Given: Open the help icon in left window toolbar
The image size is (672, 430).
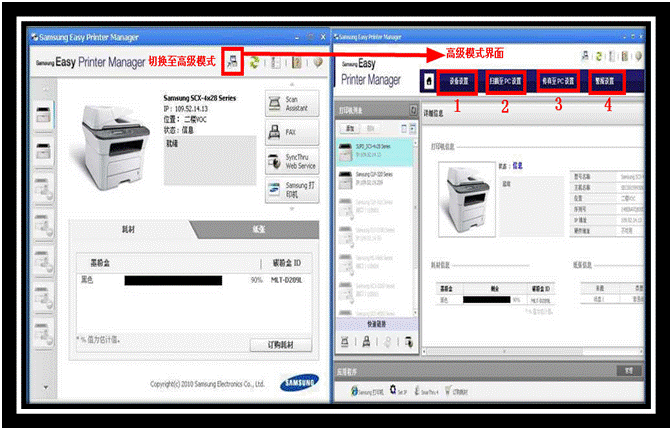Looking at the screenshot, I should click(297, 63).
